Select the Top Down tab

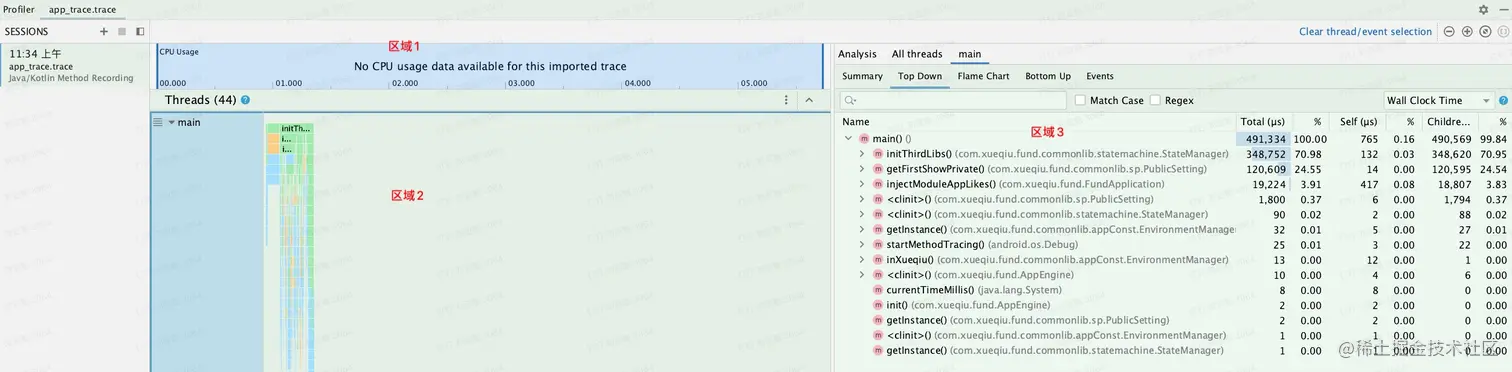920,76
